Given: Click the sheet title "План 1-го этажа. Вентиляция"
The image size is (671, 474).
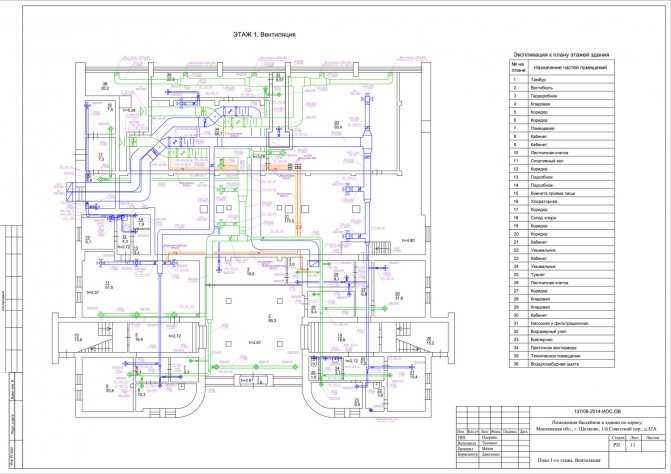Looking at the screenshot, I should 569,460.
